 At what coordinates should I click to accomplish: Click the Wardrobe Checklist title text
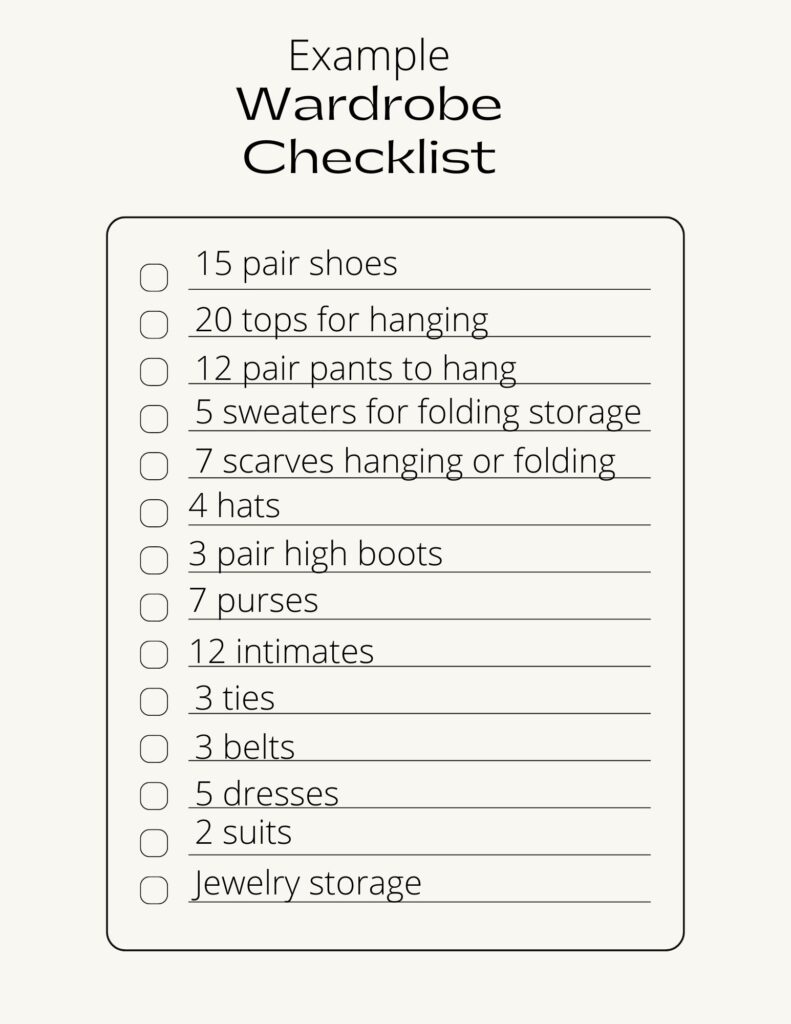369,130
